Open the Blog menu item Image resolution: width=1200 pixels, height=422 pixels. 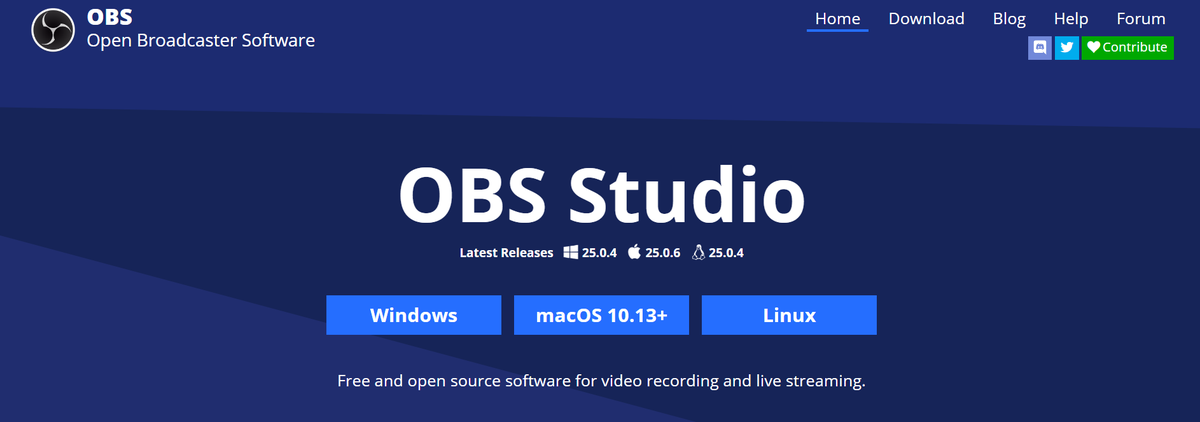point(1009,19)
